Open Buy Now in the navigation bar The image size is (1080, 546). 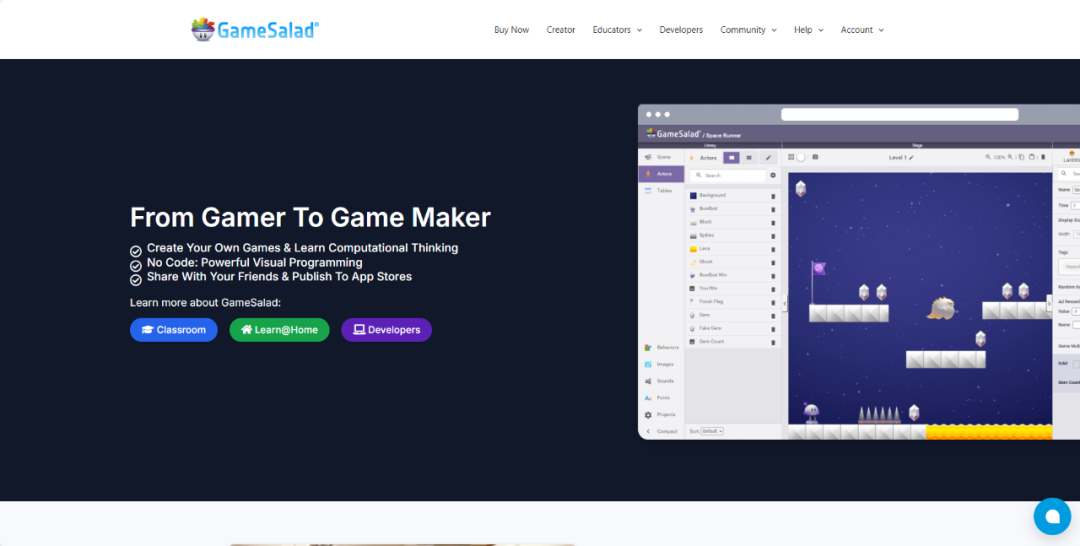[x=511, y=30]
